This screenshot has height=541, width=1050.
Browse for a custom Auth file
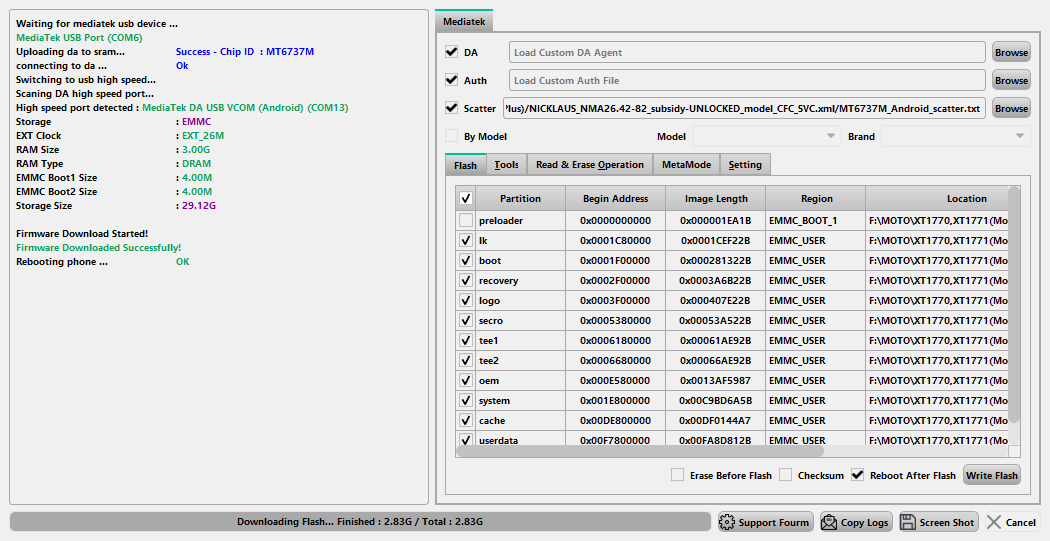pos(1011,80)
